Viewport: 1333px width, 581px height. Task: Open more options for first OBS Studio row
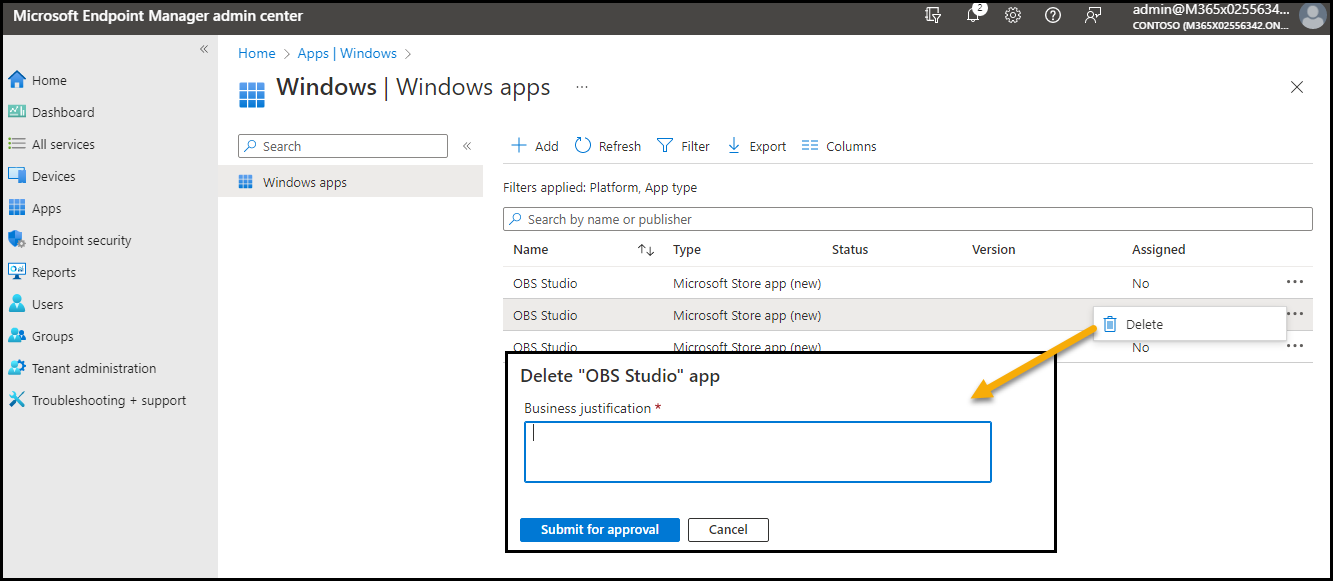tap(1295, 282)
